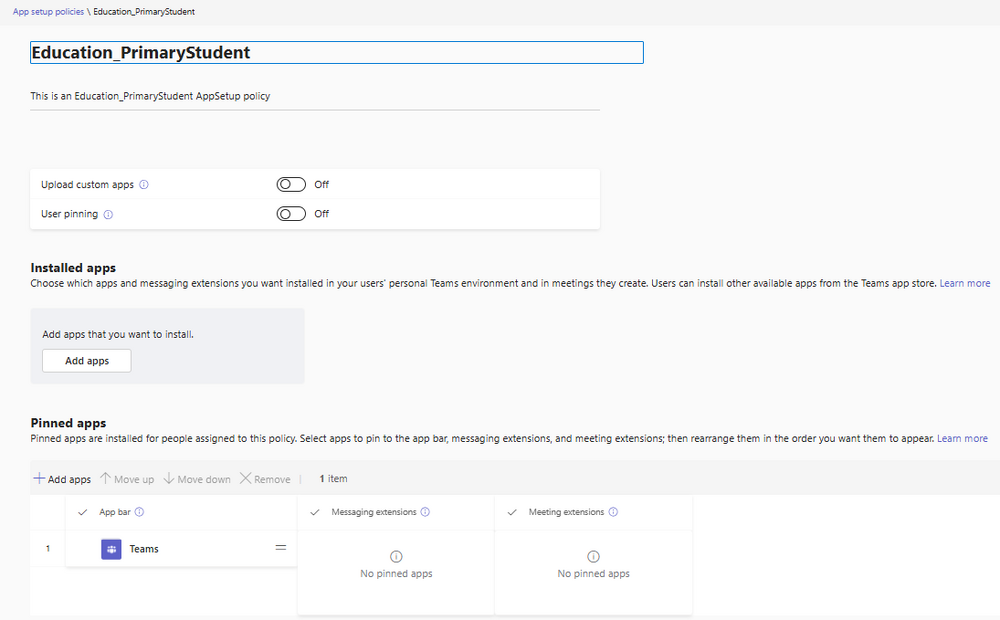Click the policy description field
This screenshot has width=1000, height=620.
pyautogui.click(x=315, y=96)
